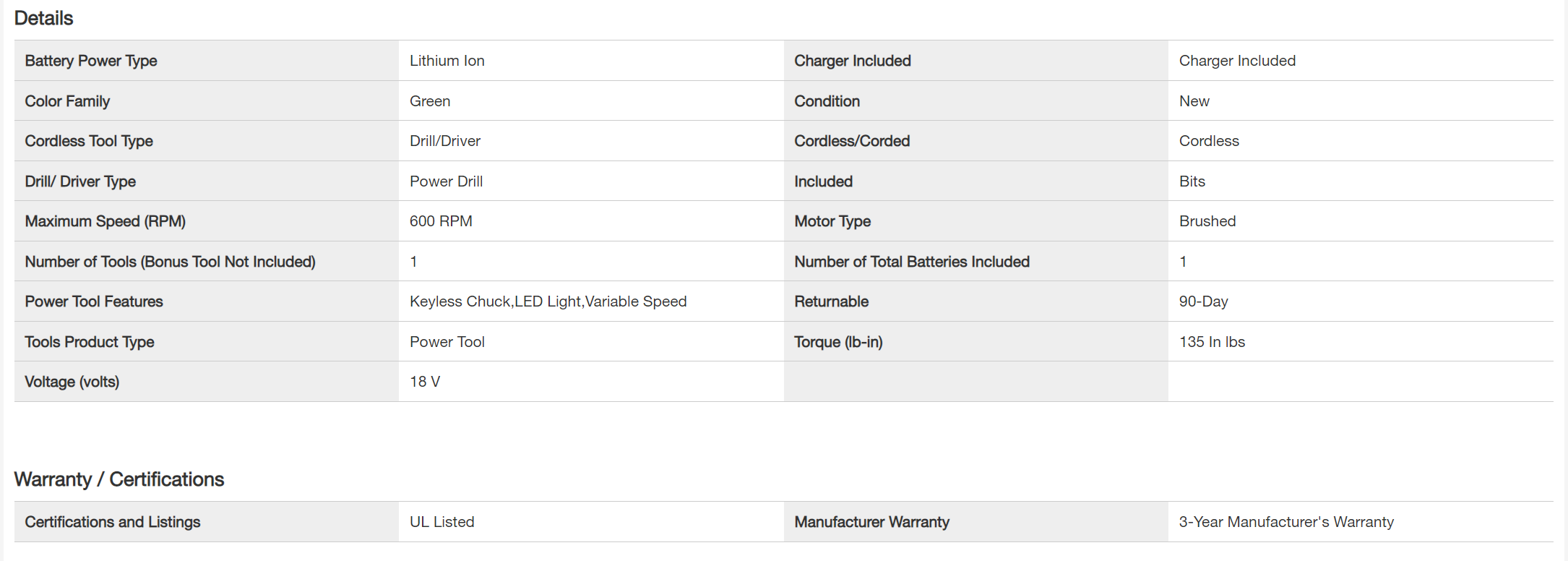Click the Voltage (volts) label

pyautogui.click(x=72, y=382)
